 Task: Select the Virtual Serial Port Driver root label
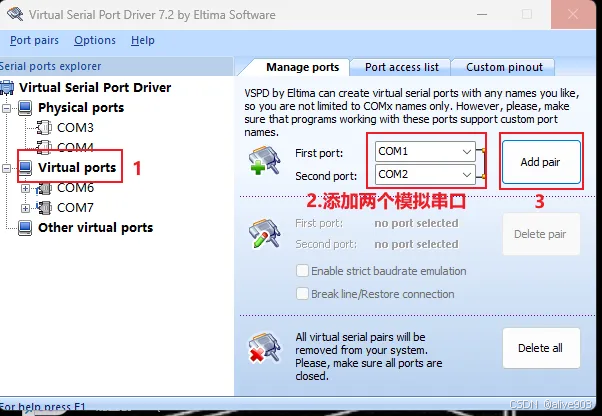(x=95, y=87)
